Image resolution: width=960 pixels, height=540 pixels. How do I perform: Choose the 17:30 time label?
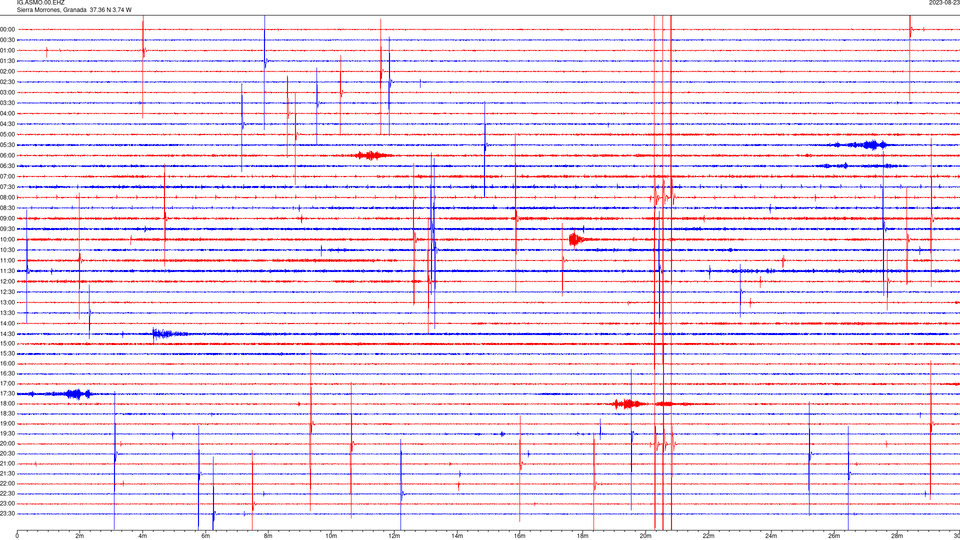click(x=8, y=394)
